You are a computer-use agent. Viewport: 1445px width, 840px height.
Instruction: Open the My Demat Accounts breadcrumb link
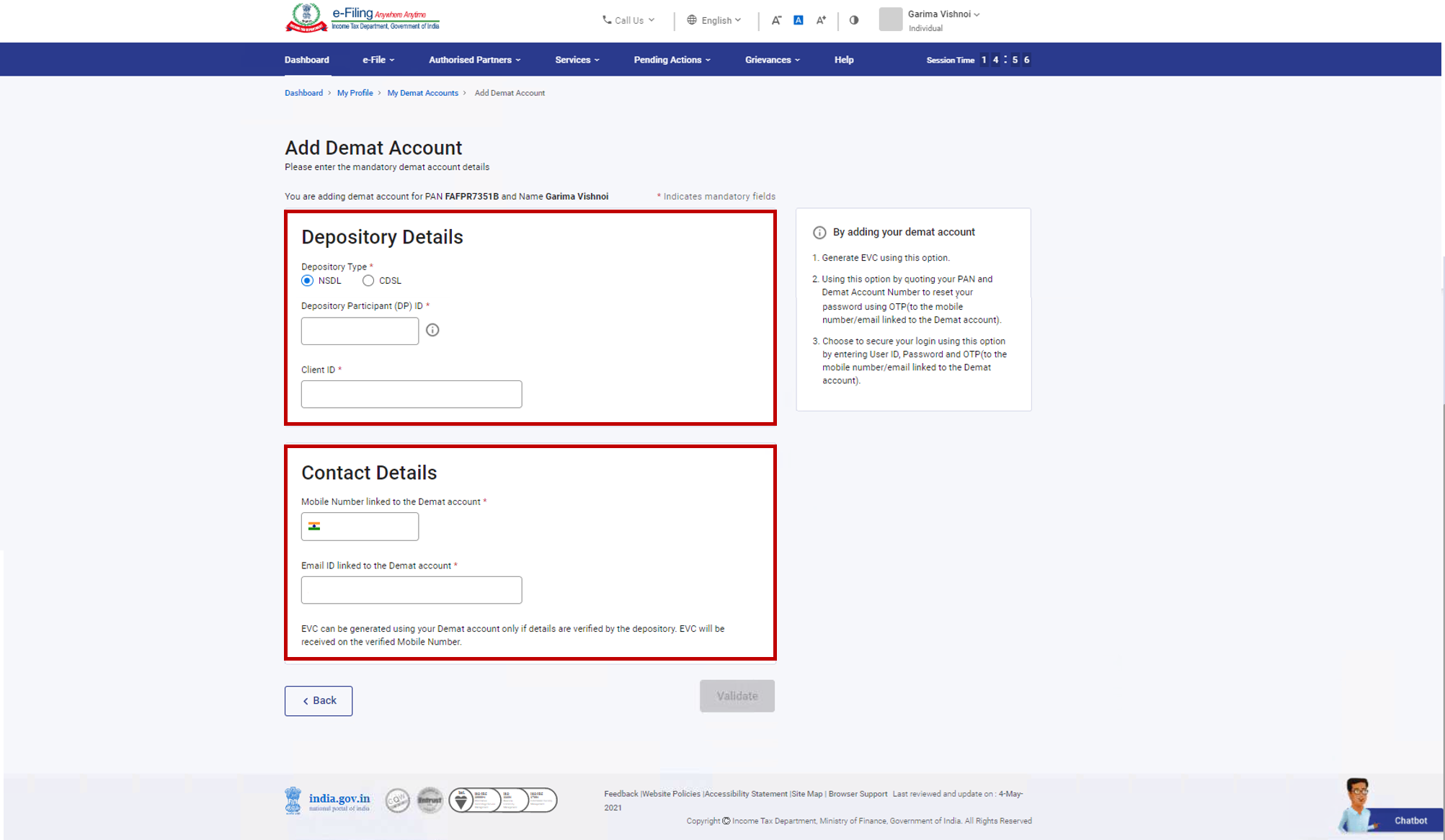(x=422, y=93)
